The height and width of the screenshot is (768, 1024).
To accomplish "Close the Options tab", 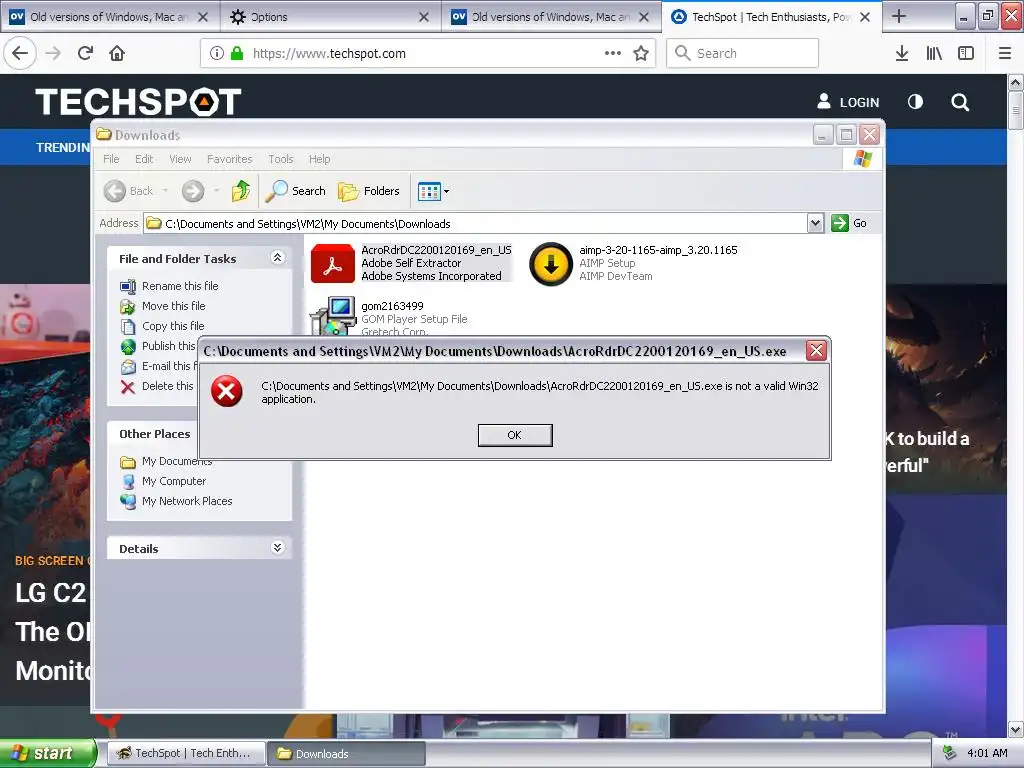I will coord(424,17).
